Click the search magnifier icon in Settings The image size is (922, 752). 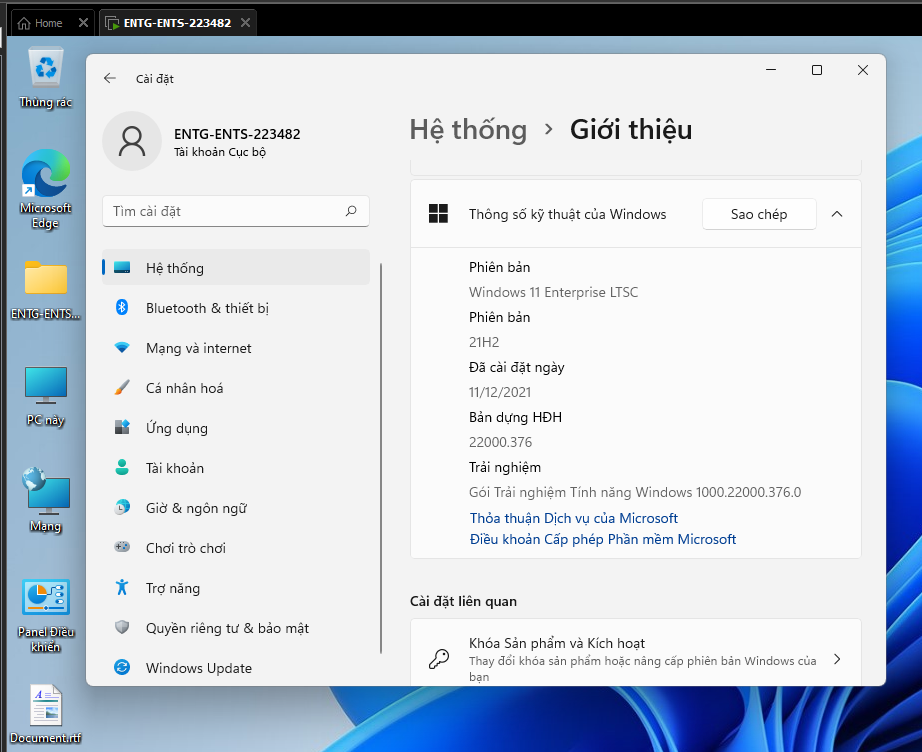351,210
